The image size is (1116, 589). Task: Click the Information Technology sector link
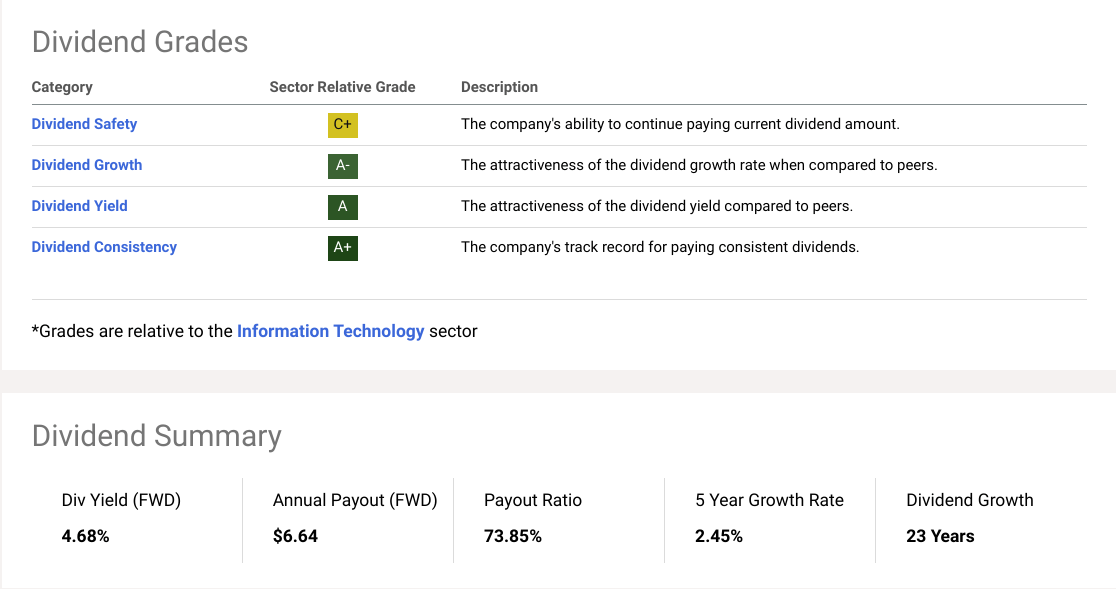pyautogui.click(x=330, y=331)
